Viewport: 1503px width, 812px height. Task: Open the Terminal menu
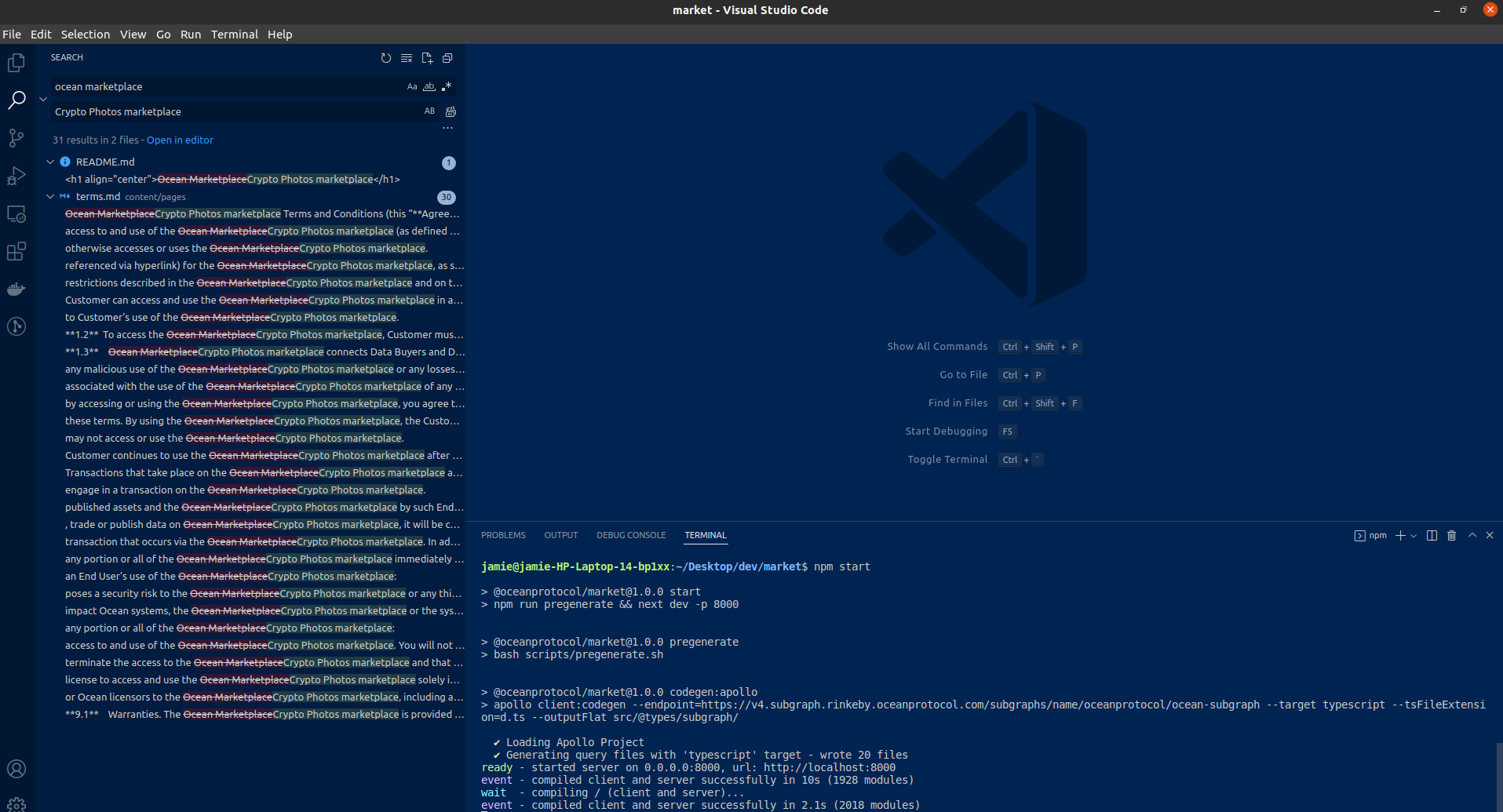pos(235,34)
